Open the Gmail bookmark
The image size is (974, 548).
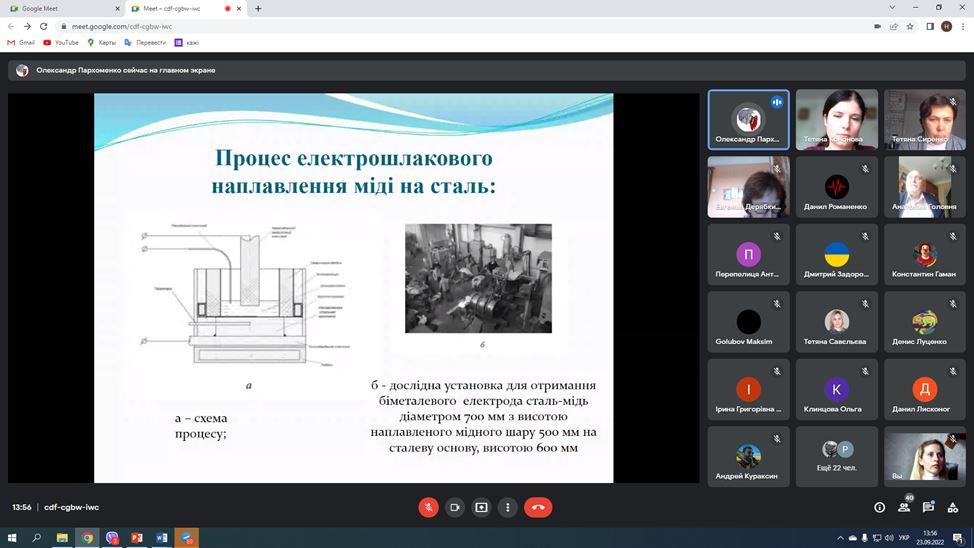click(x=20, y=42)
